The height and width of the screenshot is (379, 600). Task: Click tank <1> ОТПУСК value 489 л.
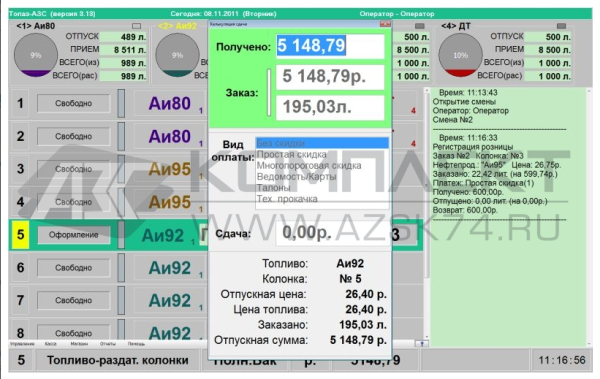pyautogui.click(x=123, y=37)
